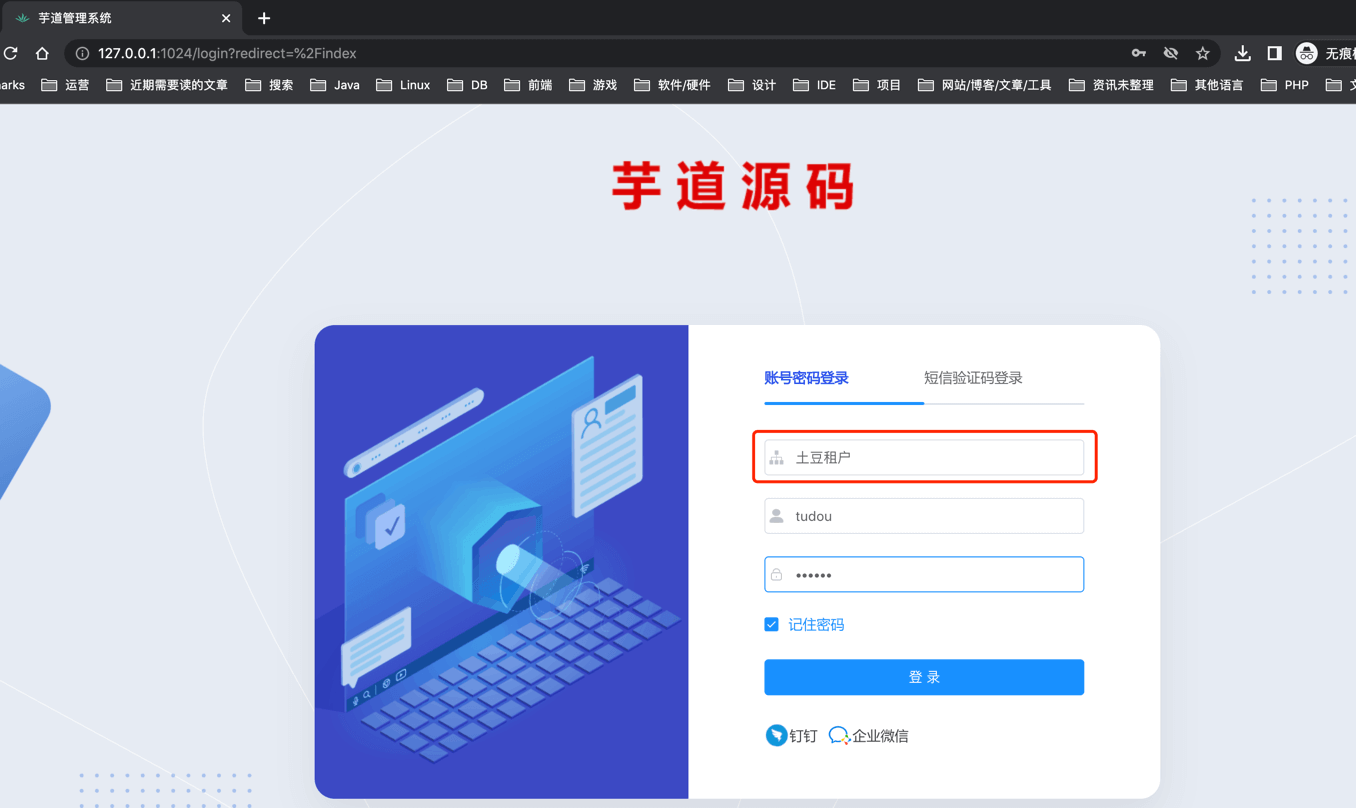Open the browser home icon
1356x808 pixels.
point(41,53)
